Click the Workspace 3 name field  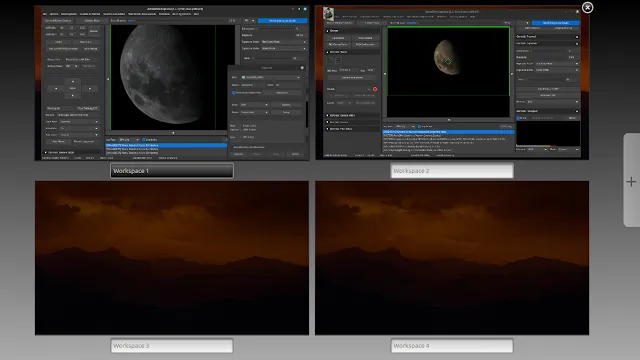point(172,346)
